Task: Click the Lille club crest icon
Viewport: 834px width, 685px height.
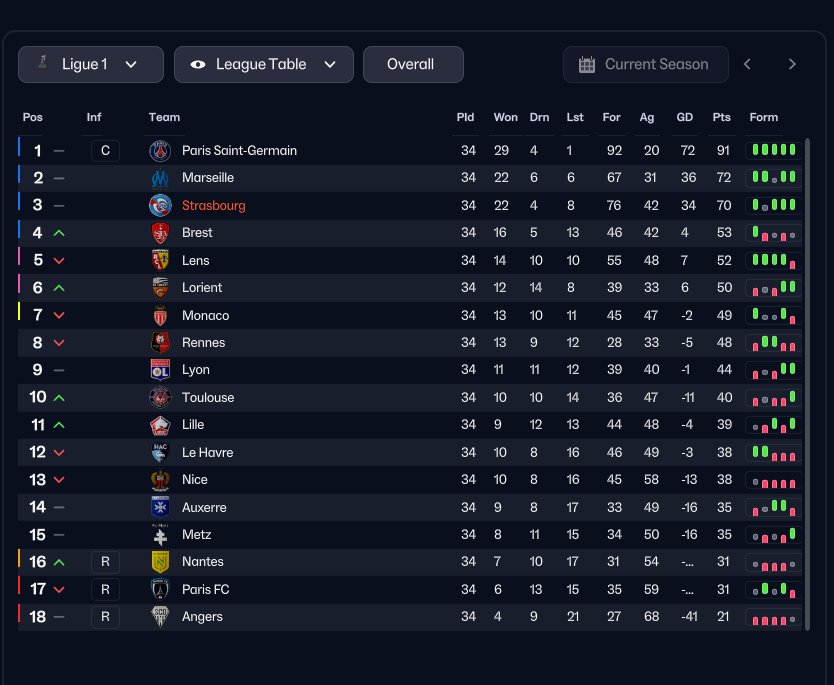Action: (x=160, y=425)
